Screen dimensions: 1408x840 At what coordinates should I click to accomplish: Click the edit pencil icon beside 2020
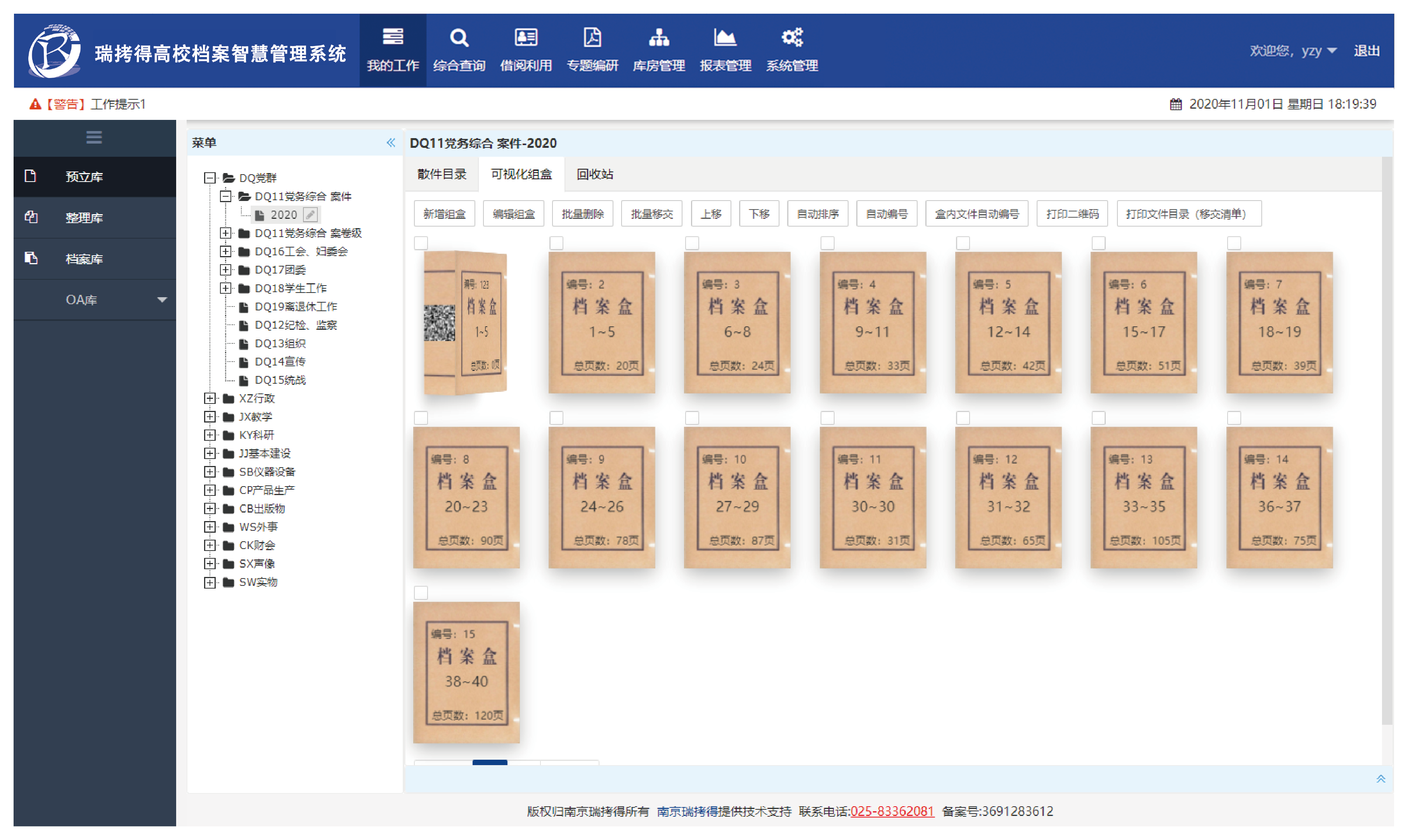(310, 215)
